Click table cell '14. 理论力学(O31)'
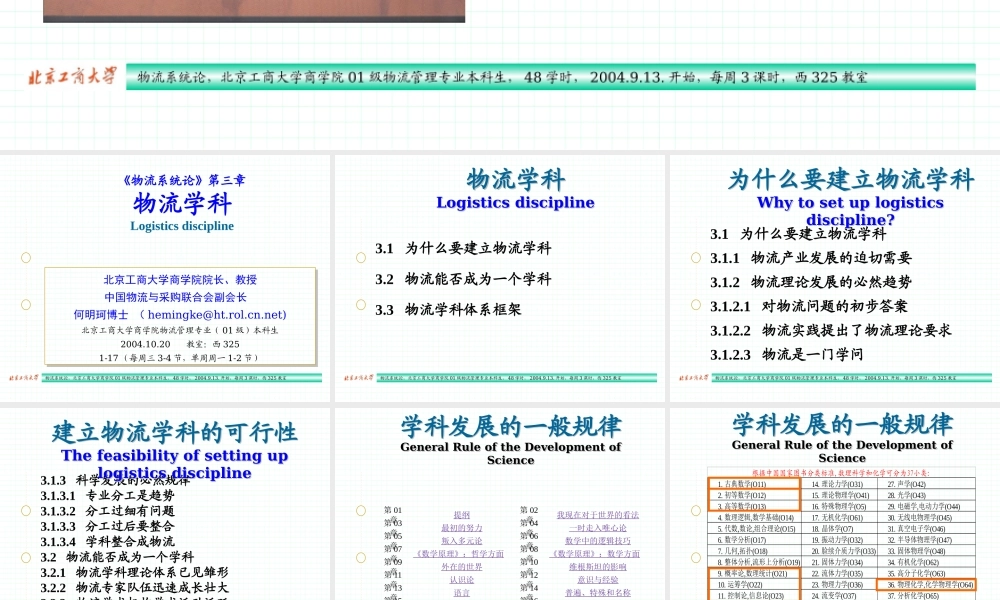Viewport: 1000px width, 600px height. coord(838,484)
